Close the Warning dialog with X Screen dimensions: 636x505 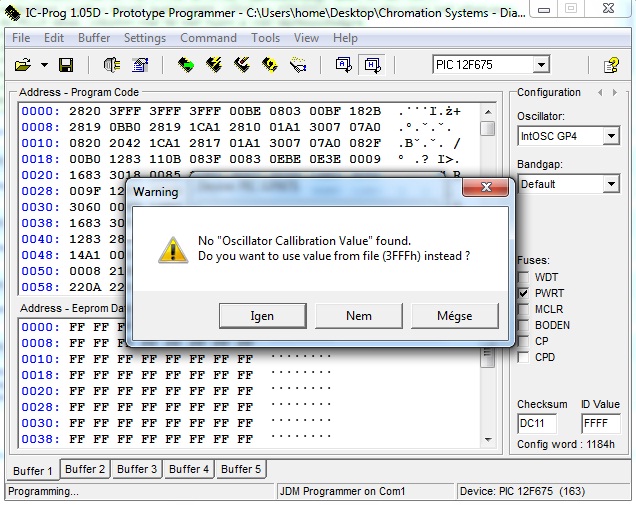[486, 187]
